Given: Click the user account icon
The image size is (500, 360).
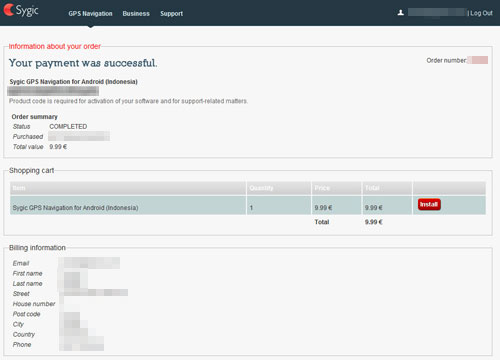Looking at the screenshot, I should pyautogui.click(x=401, y=13).
